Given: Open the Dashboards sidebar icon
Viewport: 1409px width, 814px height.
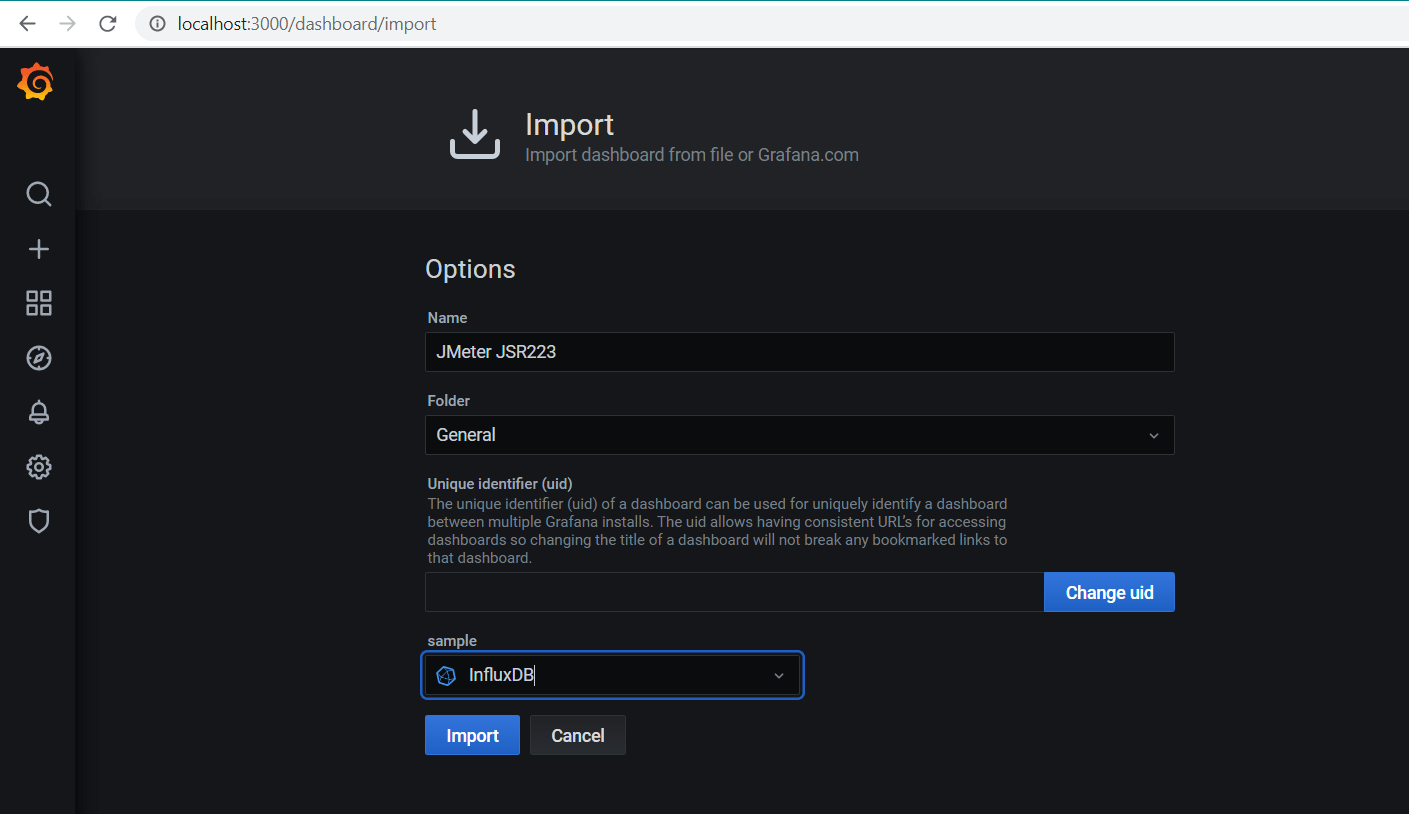Looking at the screenshot, I should pyautogui.click(x=38, y=302).
